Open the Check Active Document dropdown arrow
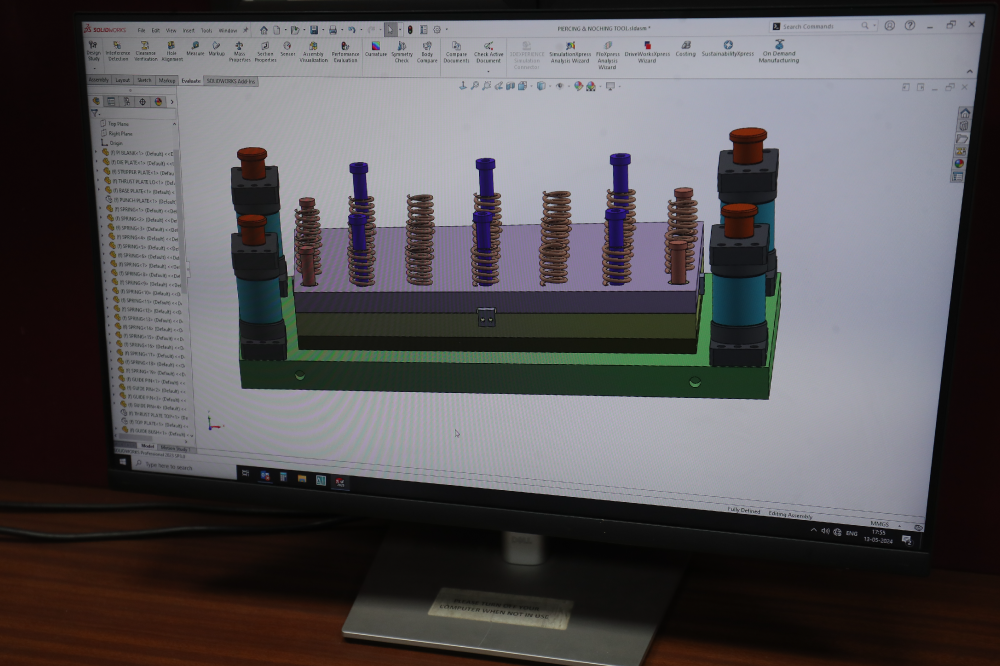Viewport: 1000px width, 666px height. pyautogui.click(x=488, y=69)
